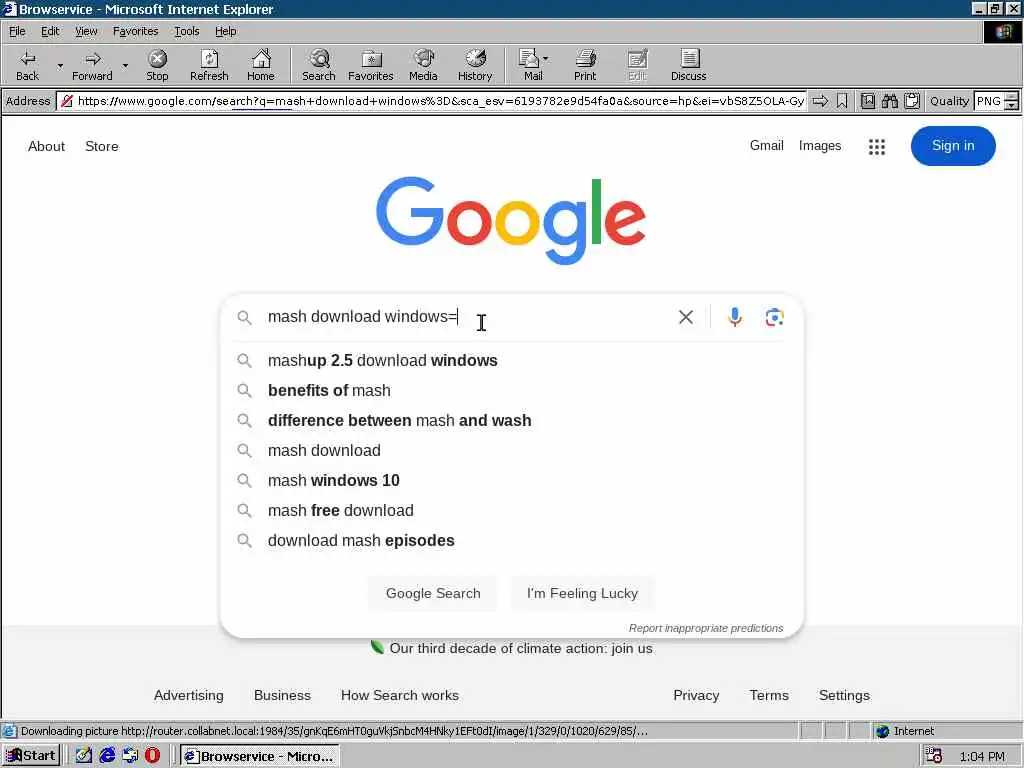Open the Media toolbar pane
Viewport: 1024px width, 768px height.
point(423,65)
